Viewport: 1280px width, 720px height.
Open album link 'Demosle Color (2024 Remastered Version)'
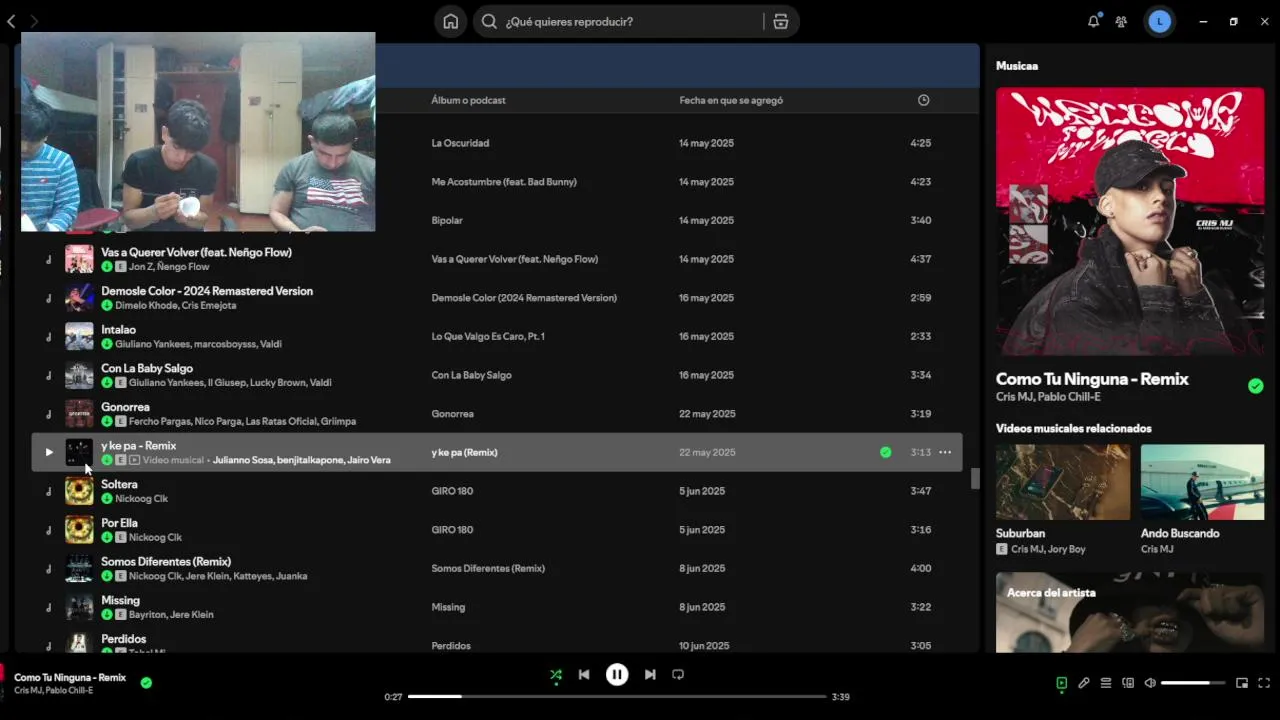[524, 298]
